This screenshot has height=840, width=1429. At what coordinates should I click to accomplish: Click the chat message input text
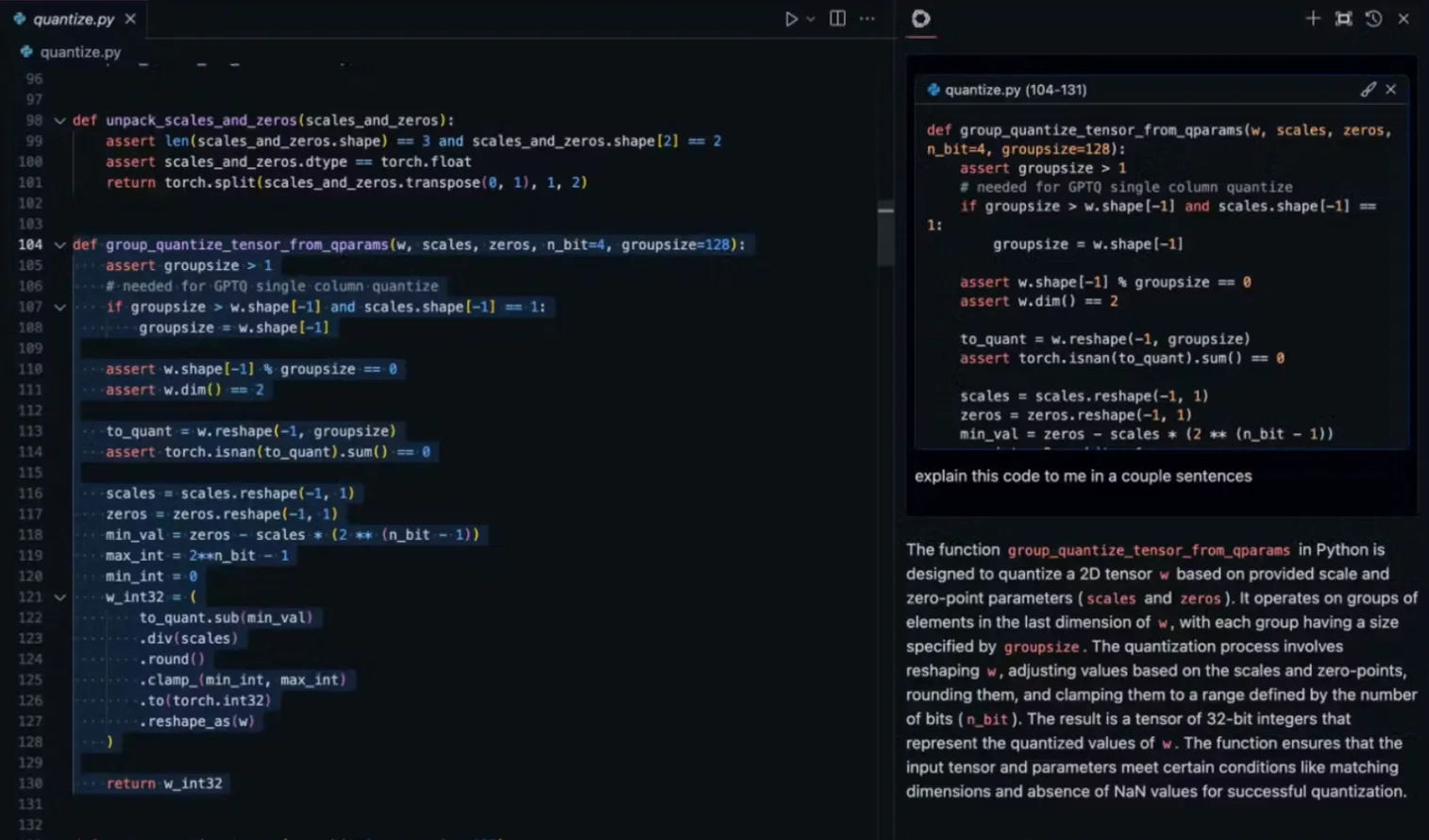click(x=1083, y=477)
